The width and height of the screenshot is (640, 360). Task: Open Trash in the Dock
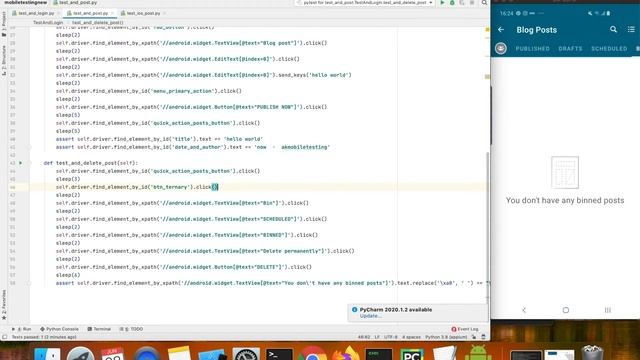(x=592, y=353)
